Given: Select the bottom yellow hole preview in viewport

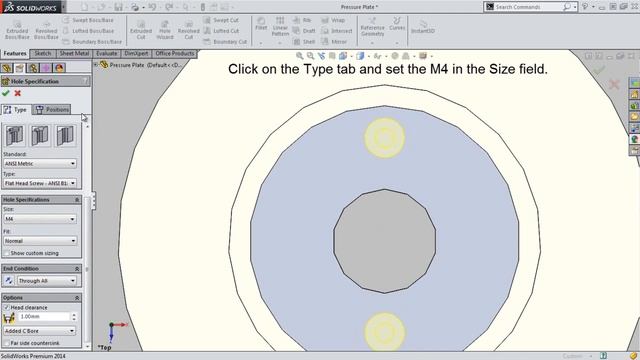Looking at the screenshot, I should [384, 332].
